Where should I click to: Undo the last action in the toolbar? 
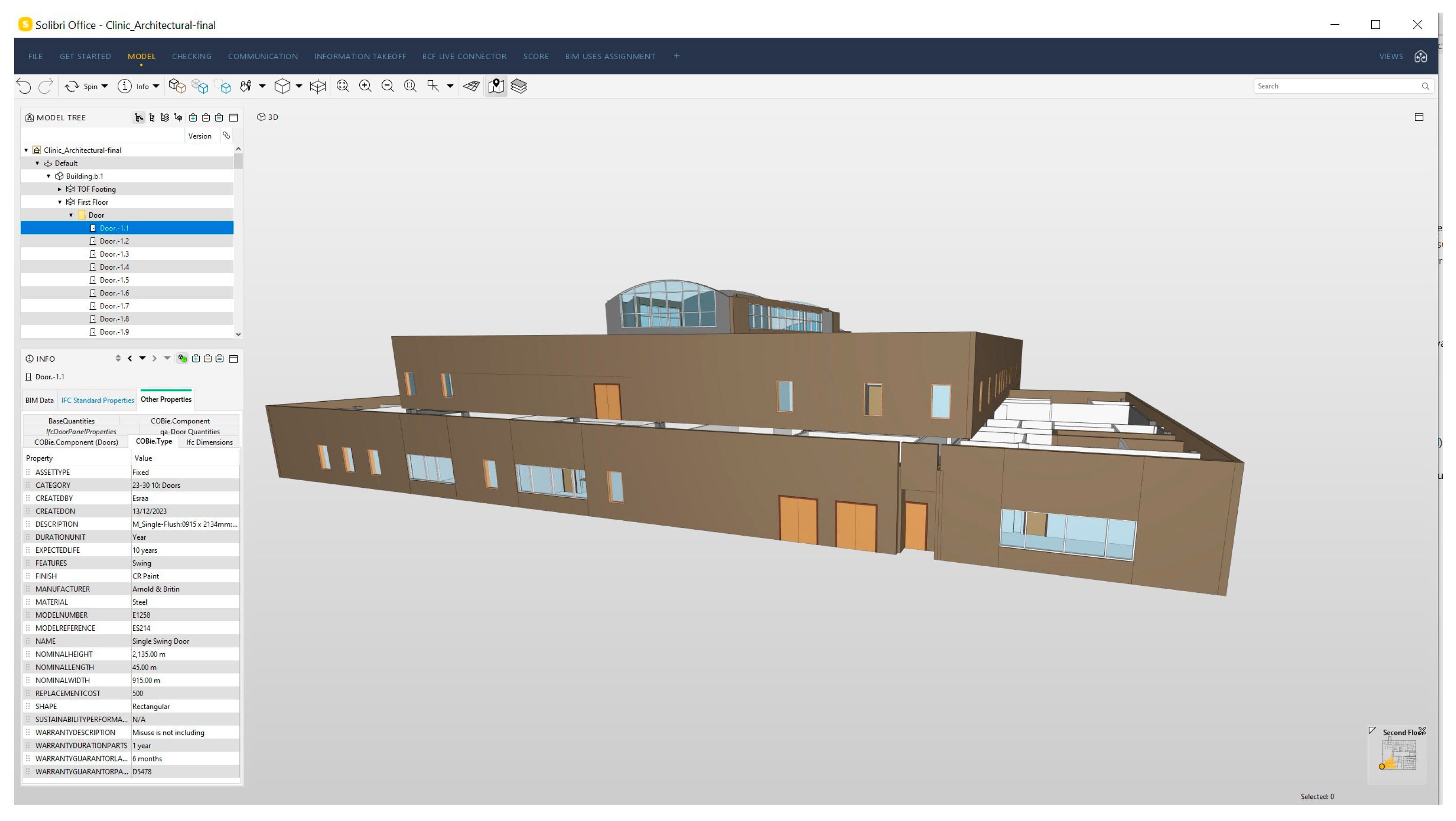tap(24, 87)
